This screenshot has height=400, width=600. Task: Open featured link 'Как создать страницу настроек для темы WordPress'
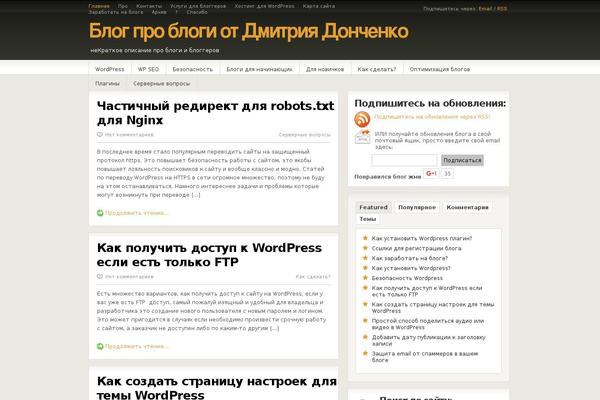(433, 308)
